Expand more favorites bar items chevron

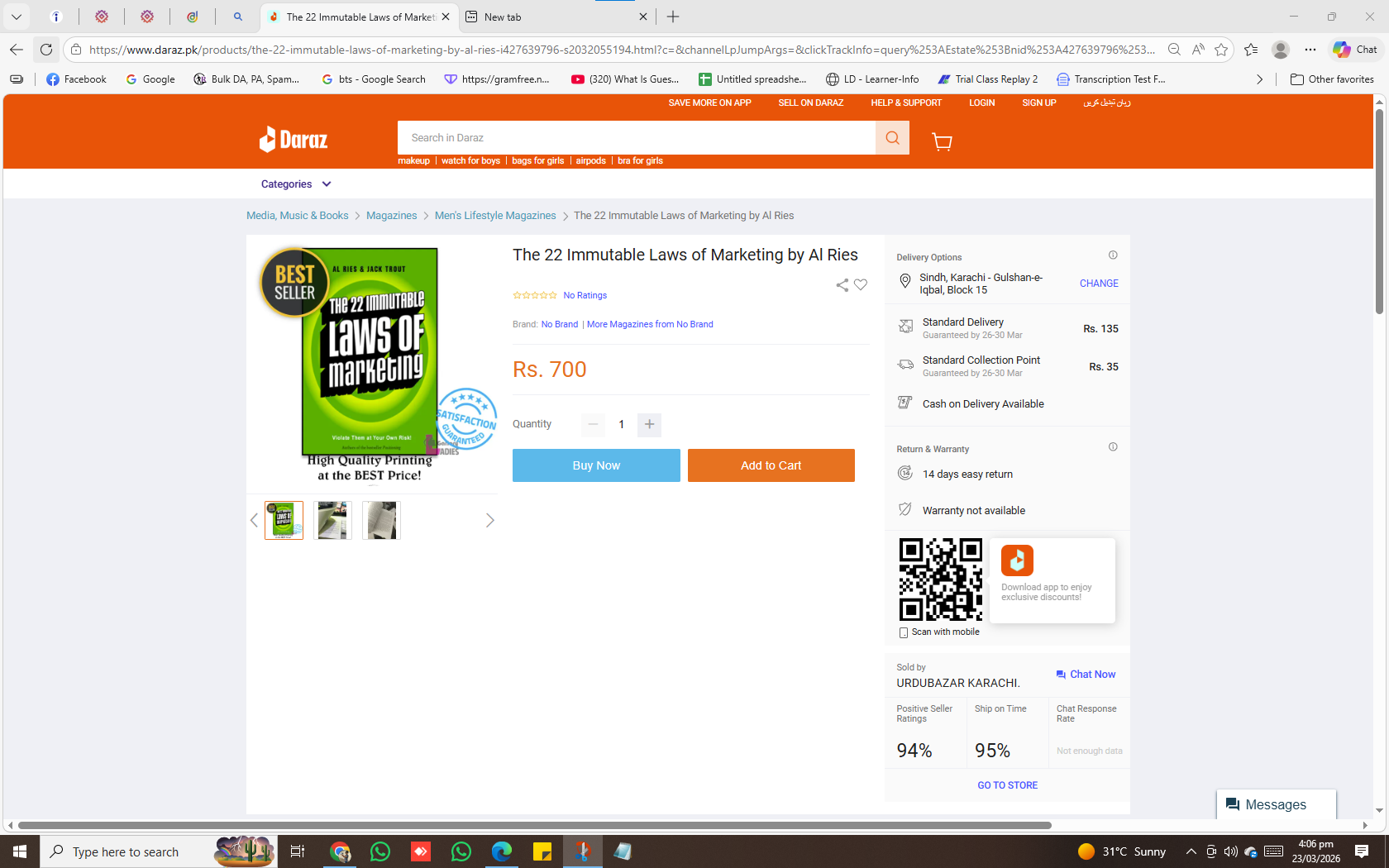pyautogui.click(x=1259, y=79)
